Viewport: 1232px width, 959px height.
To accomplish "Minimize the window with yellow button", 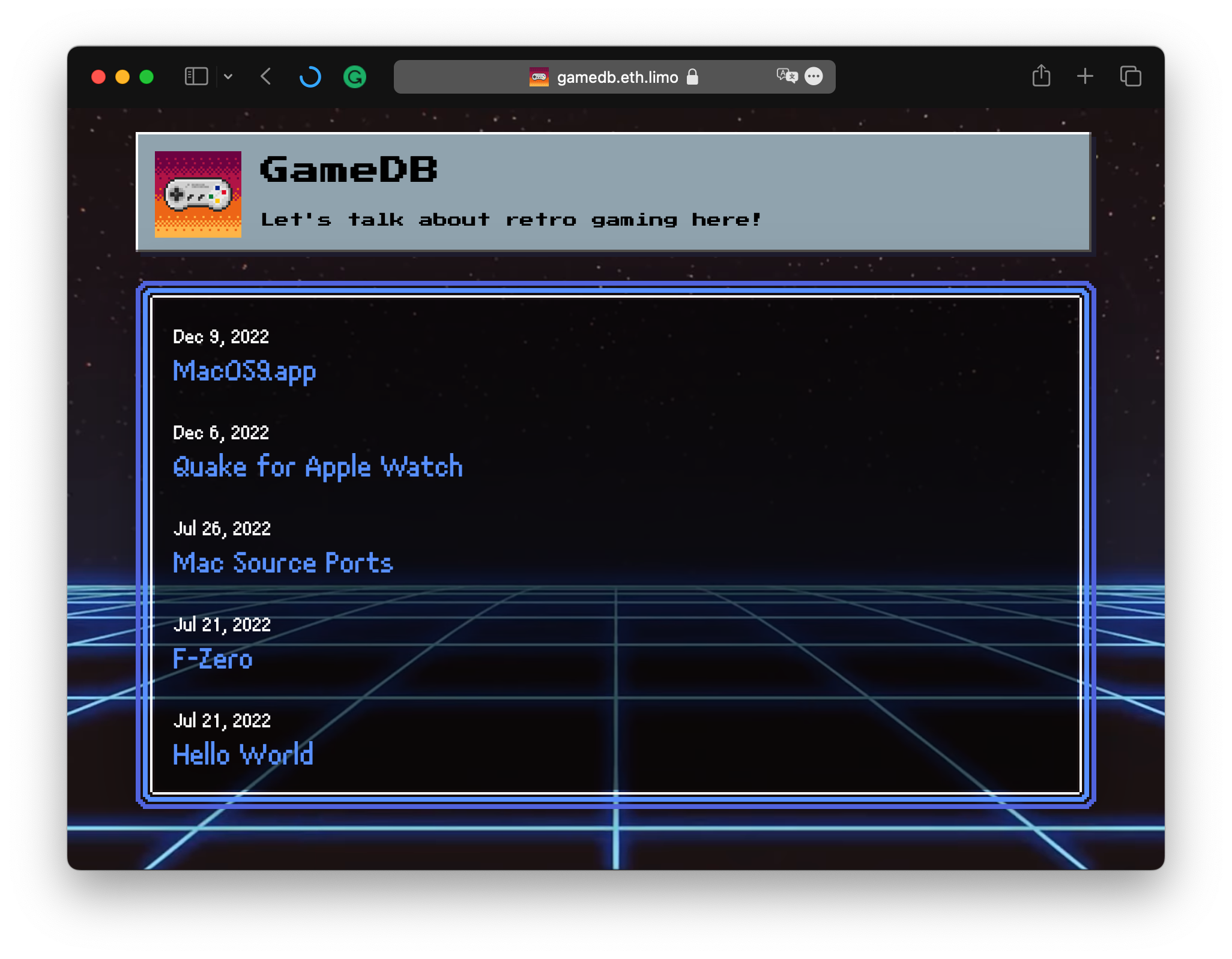I will pyautogui.click(x=122, y=77).
